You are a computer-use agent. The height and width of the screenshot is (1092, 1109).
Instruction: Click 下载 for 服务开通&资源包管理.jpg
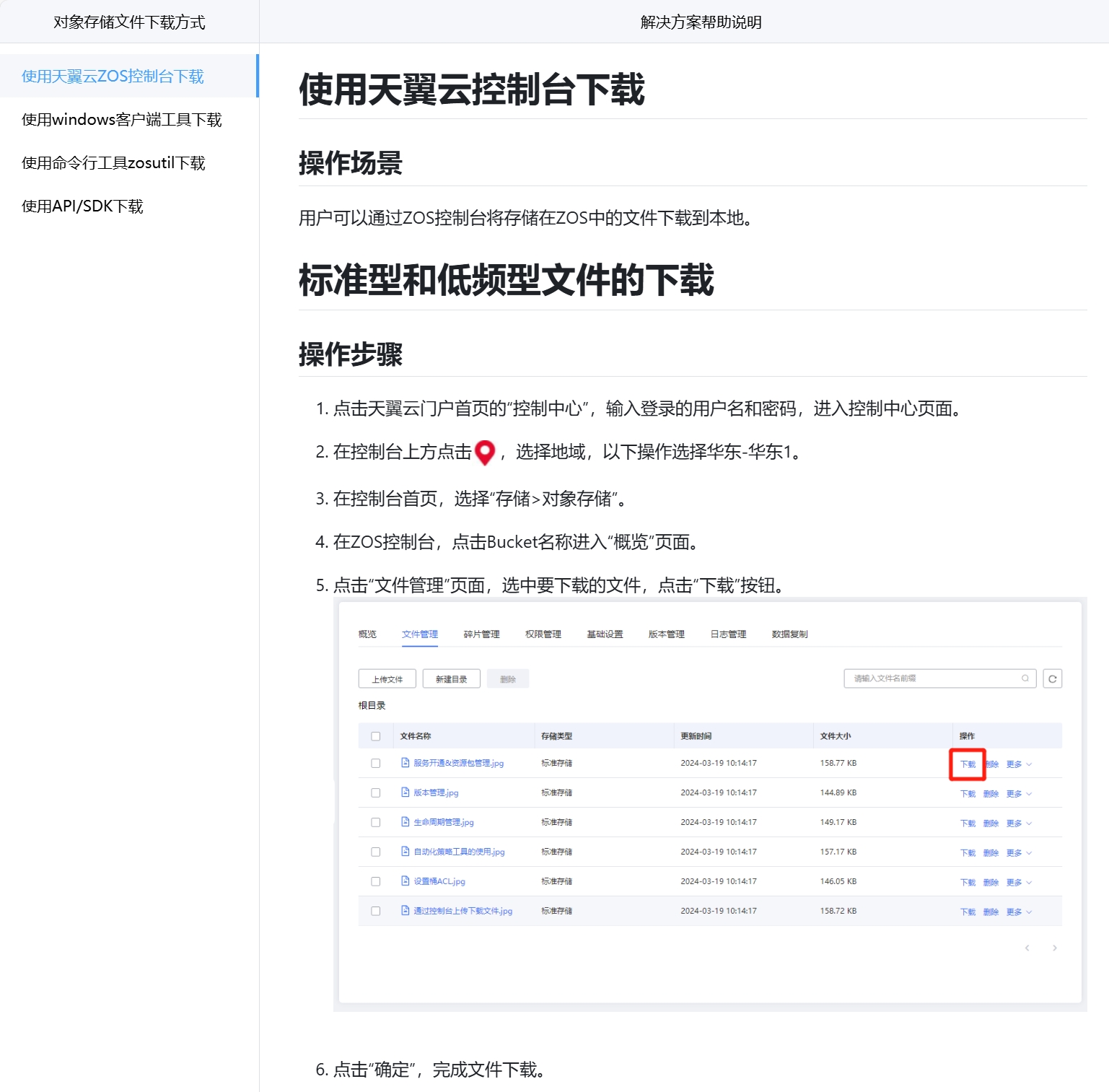[968, 764]
